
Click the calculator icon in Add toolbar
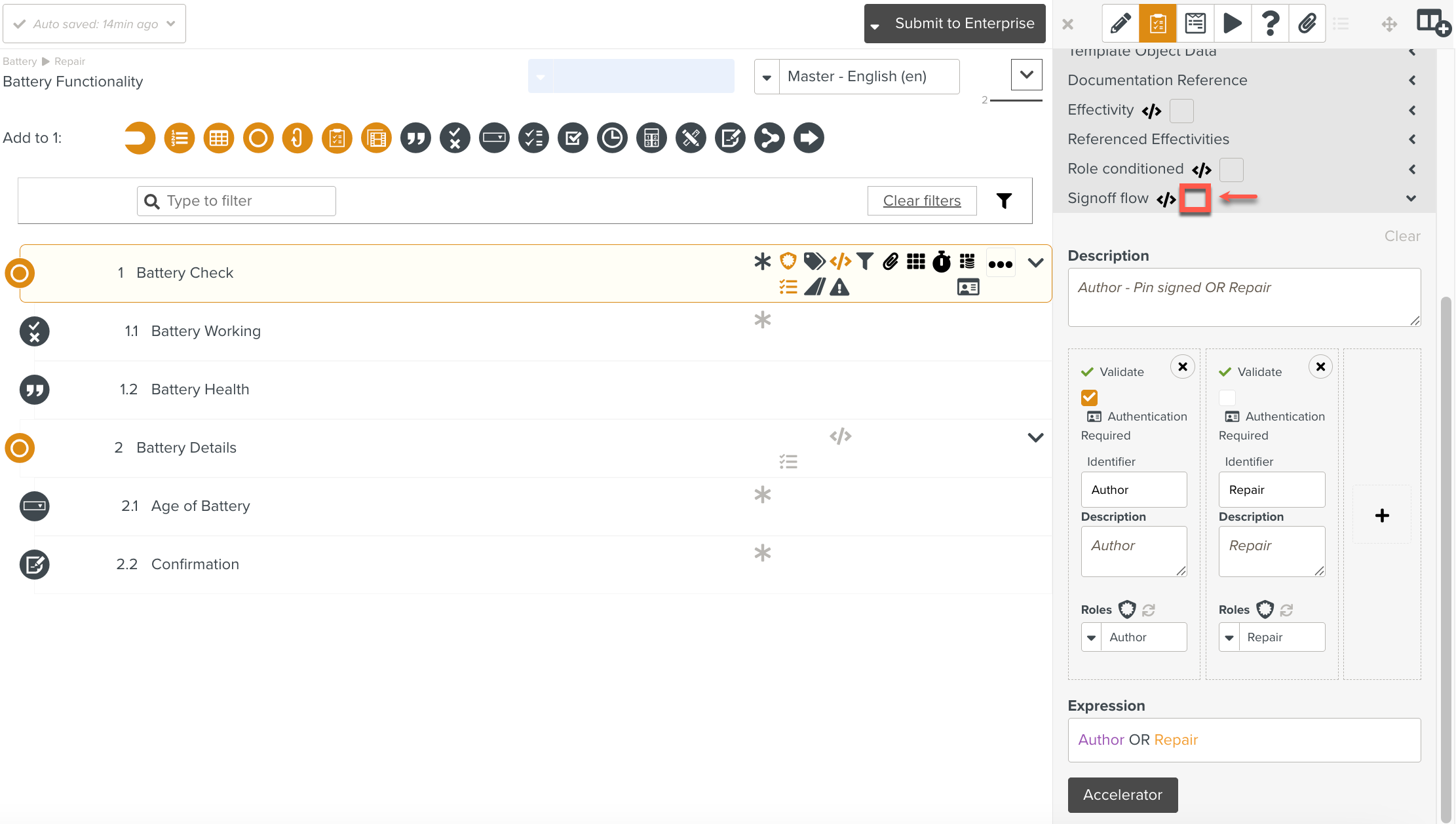pyautogui.click(x=651, y=138)
